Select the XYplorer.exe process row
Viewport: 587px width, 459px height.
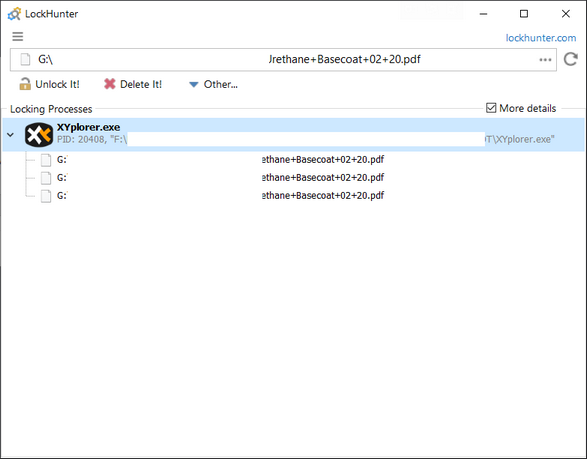coord(294,135)
